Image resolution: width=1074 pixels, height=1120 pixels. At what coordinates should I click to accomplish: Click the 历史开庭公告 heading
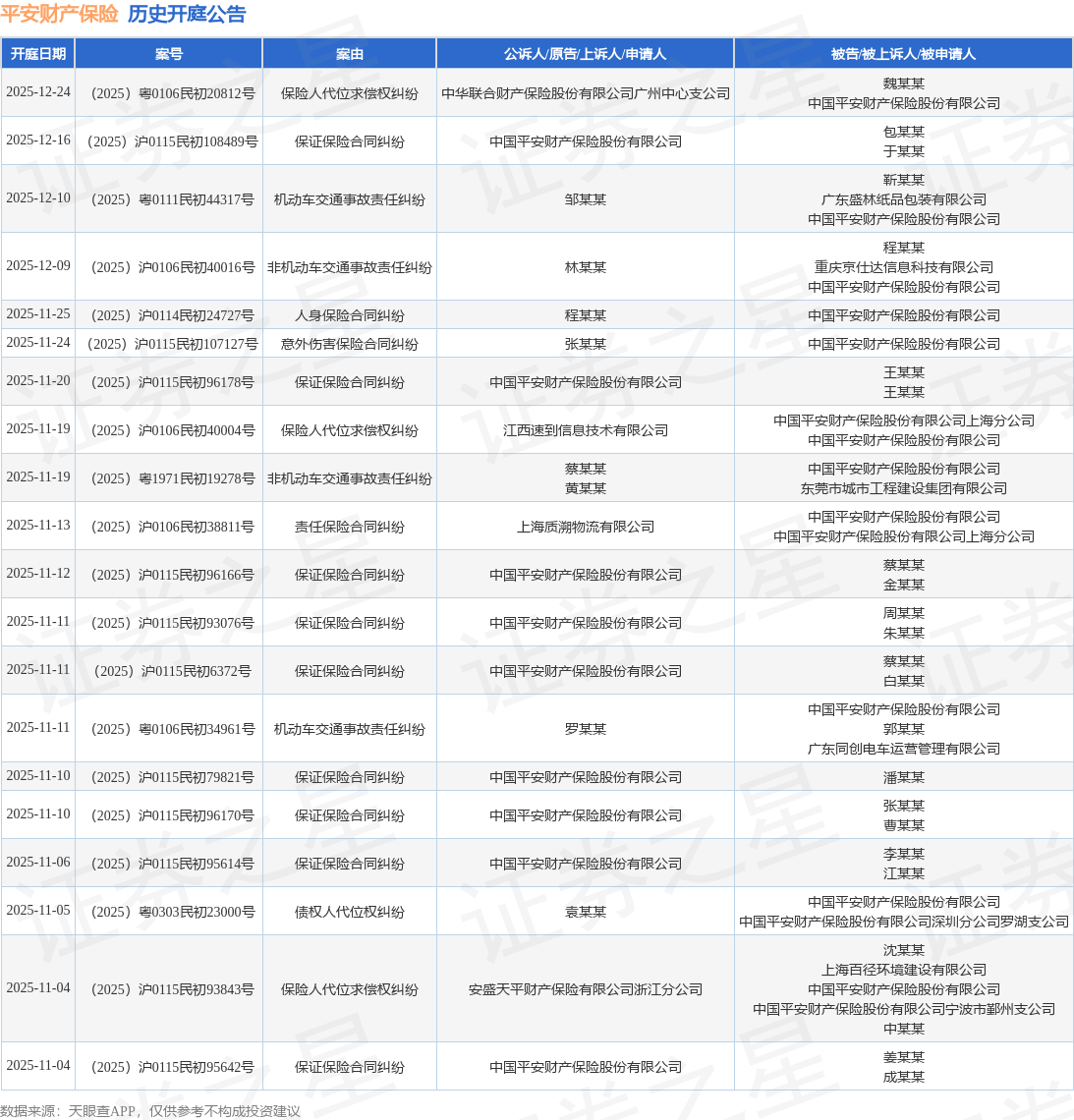pos(187,15)
